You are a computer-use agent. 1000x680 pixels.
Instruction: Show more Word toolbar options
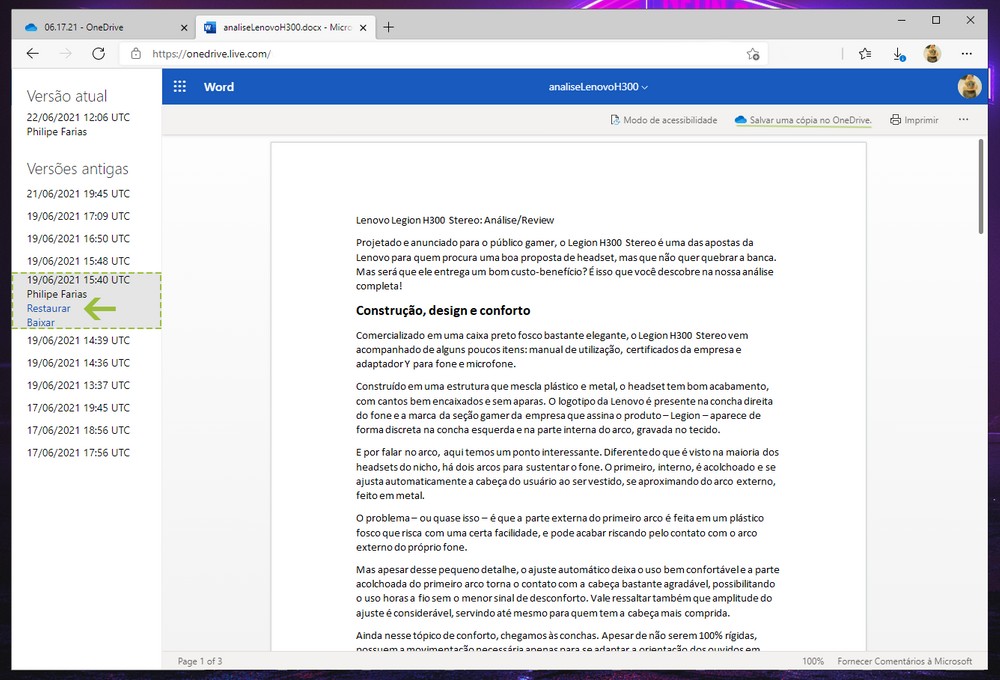(x=963, y=119)
